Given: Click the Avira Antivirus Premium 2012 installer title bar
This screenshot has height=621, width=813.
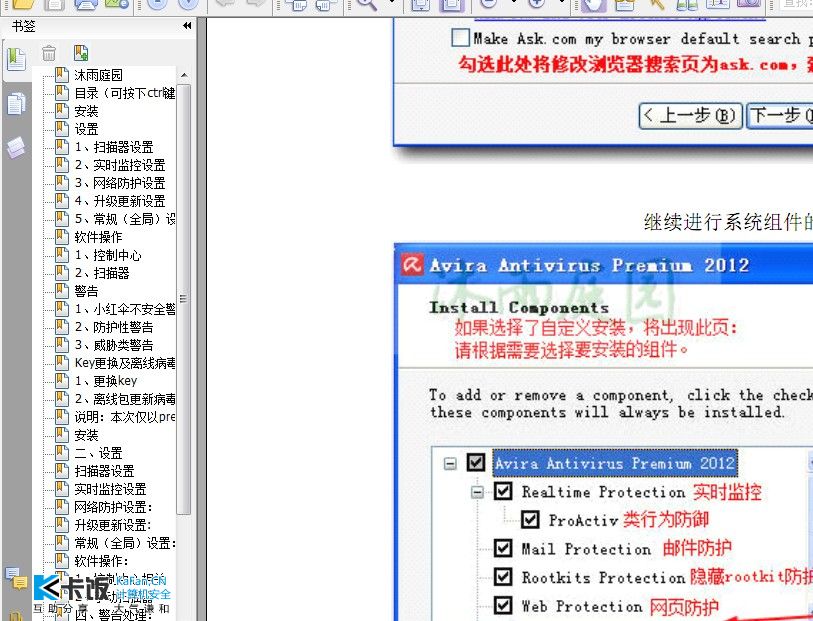Looking at the screenshot, I should pyautogui.click(x=604, y=265).
